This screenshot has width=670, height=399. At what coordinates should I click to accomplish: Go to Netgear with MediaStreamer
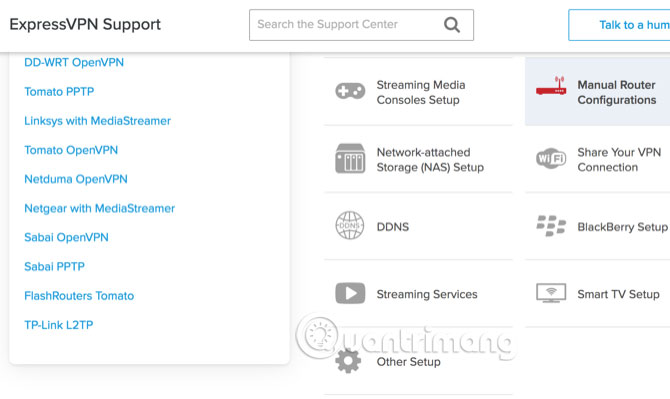click(100, 208)
